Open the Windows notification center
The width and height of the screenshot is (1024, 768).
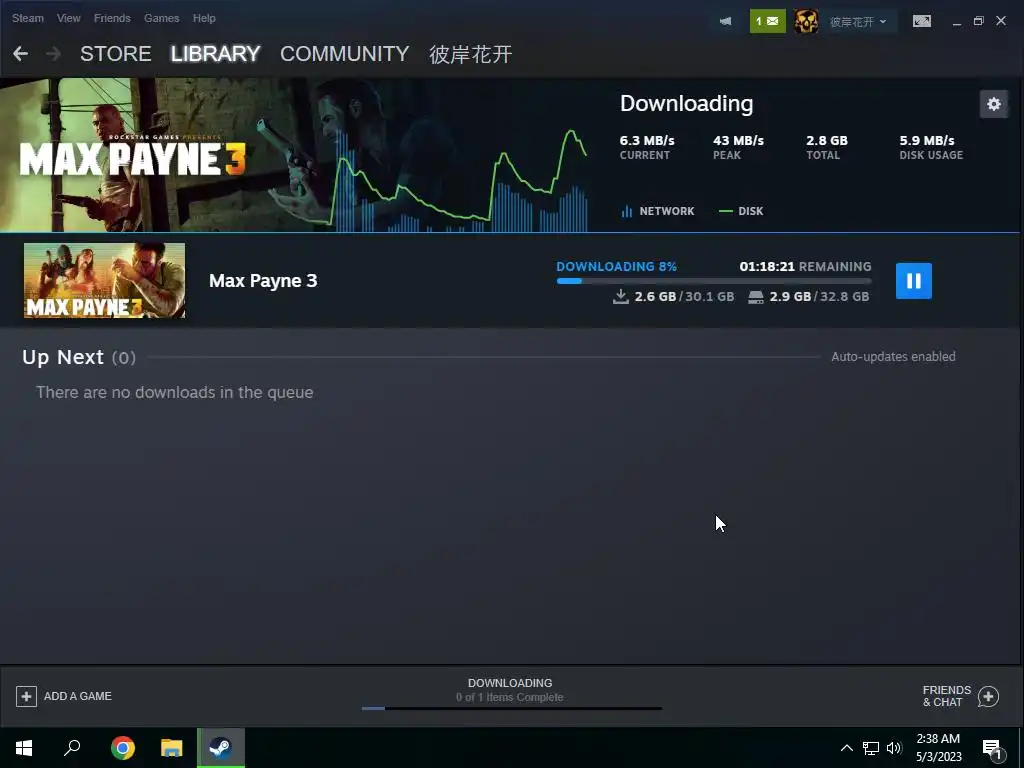tap(993, 750)
